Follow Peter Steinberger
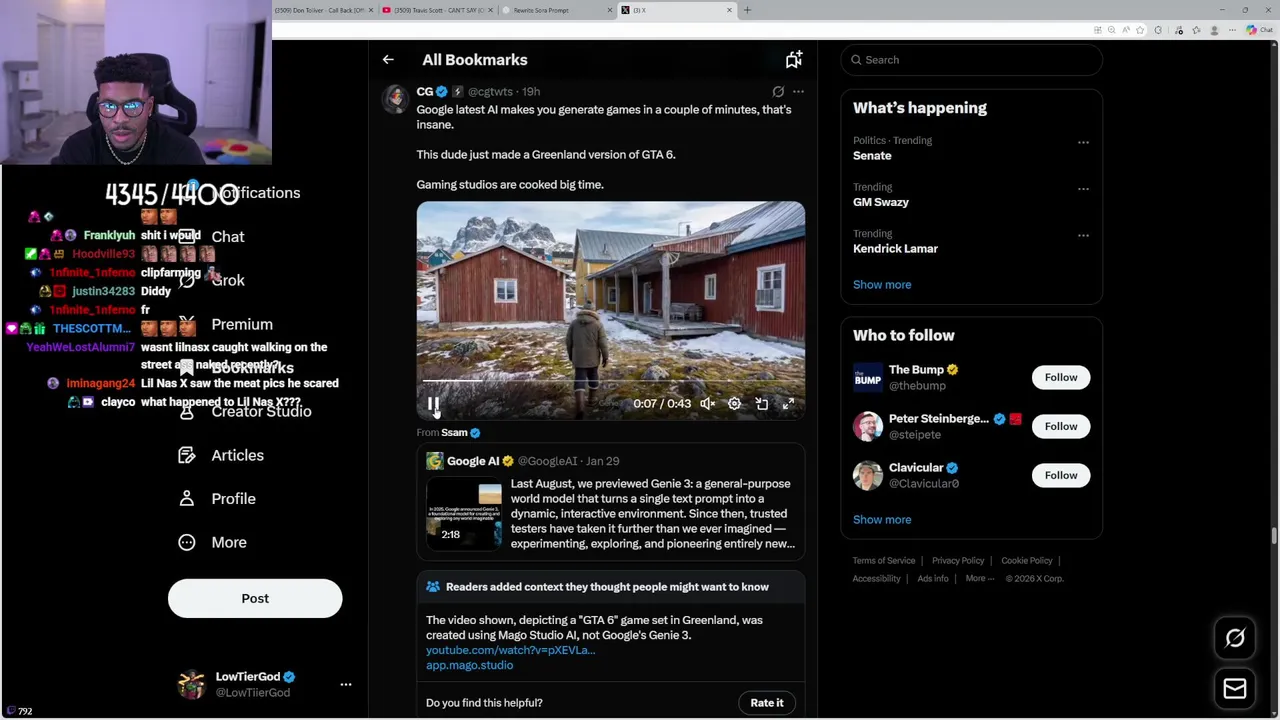 pos(1061,426)
